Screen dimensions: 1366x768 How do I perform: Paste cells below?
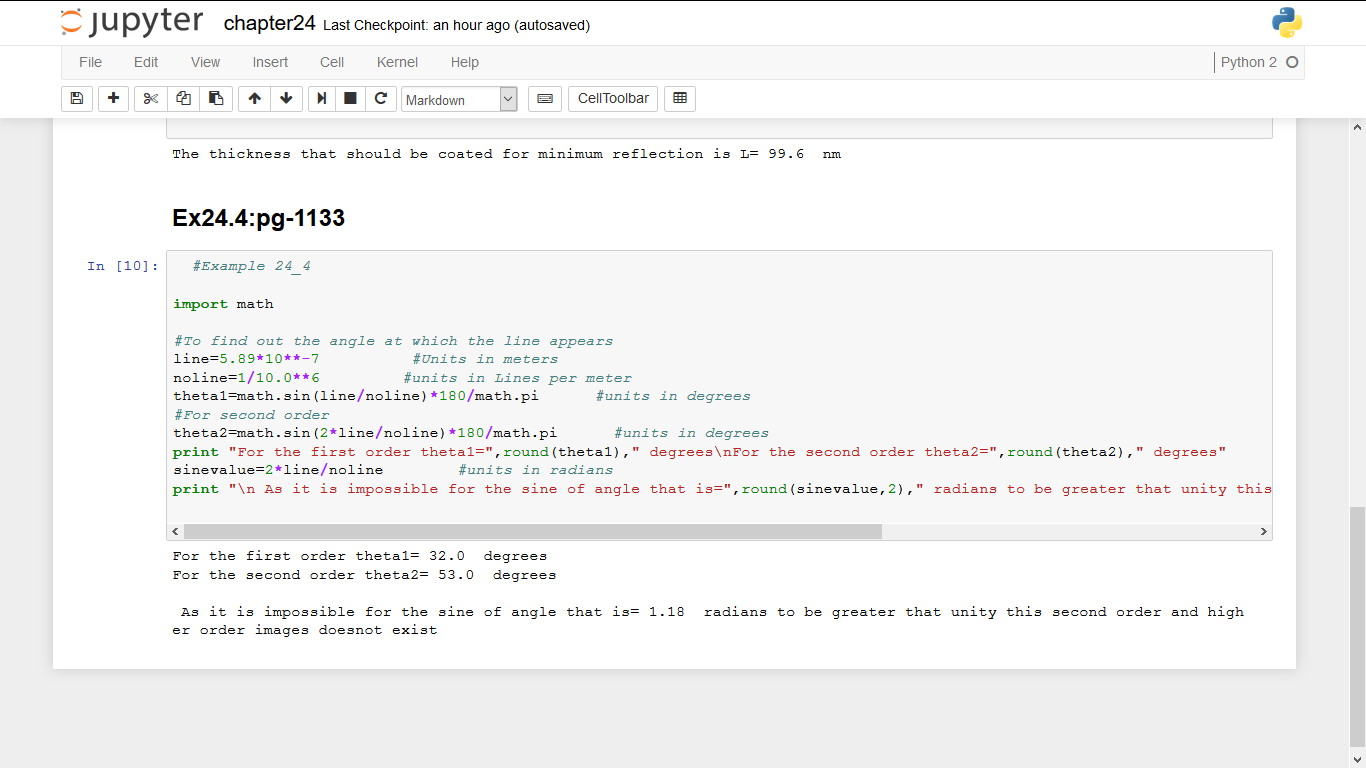215,98
